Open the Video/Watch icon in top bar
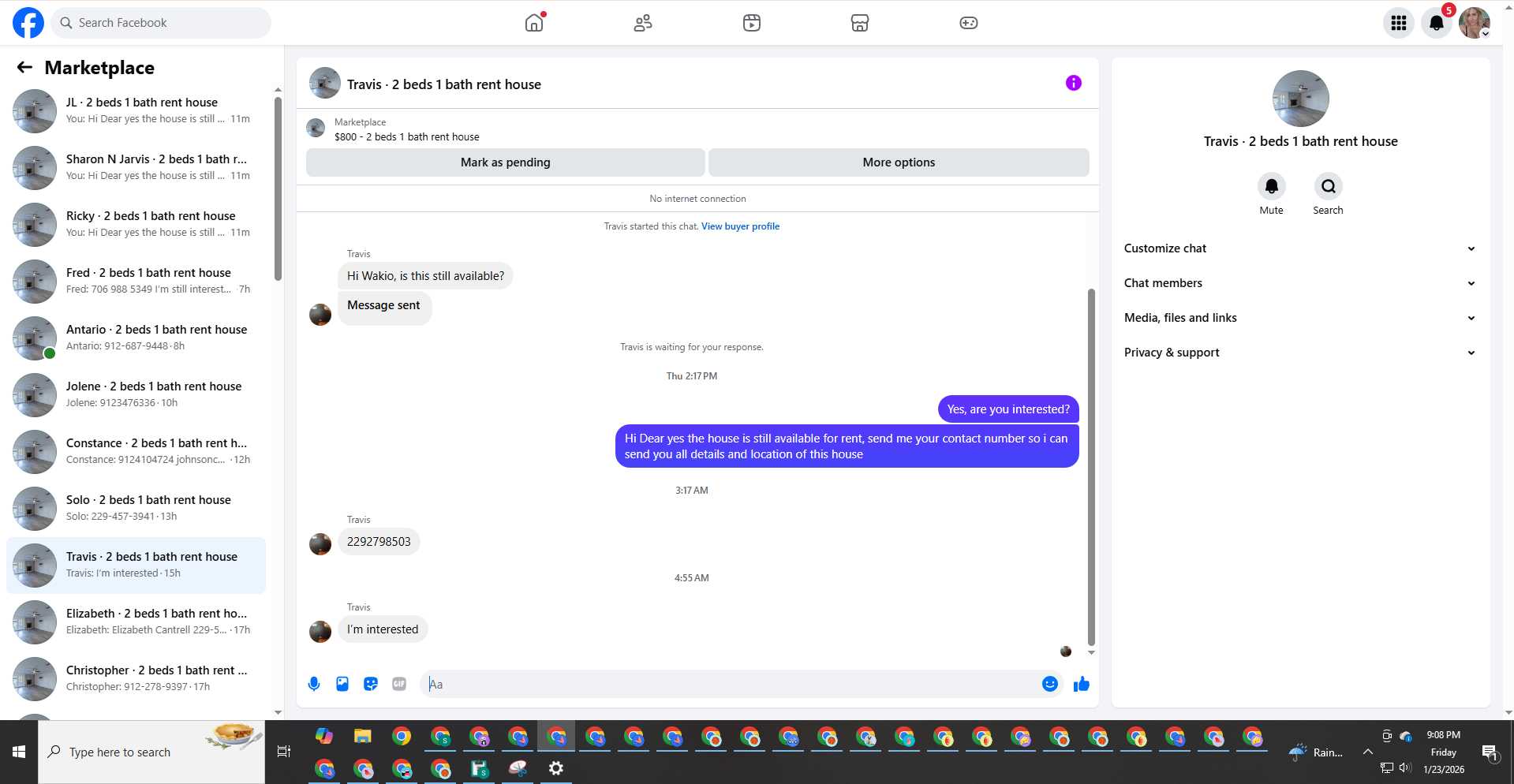 752,23
